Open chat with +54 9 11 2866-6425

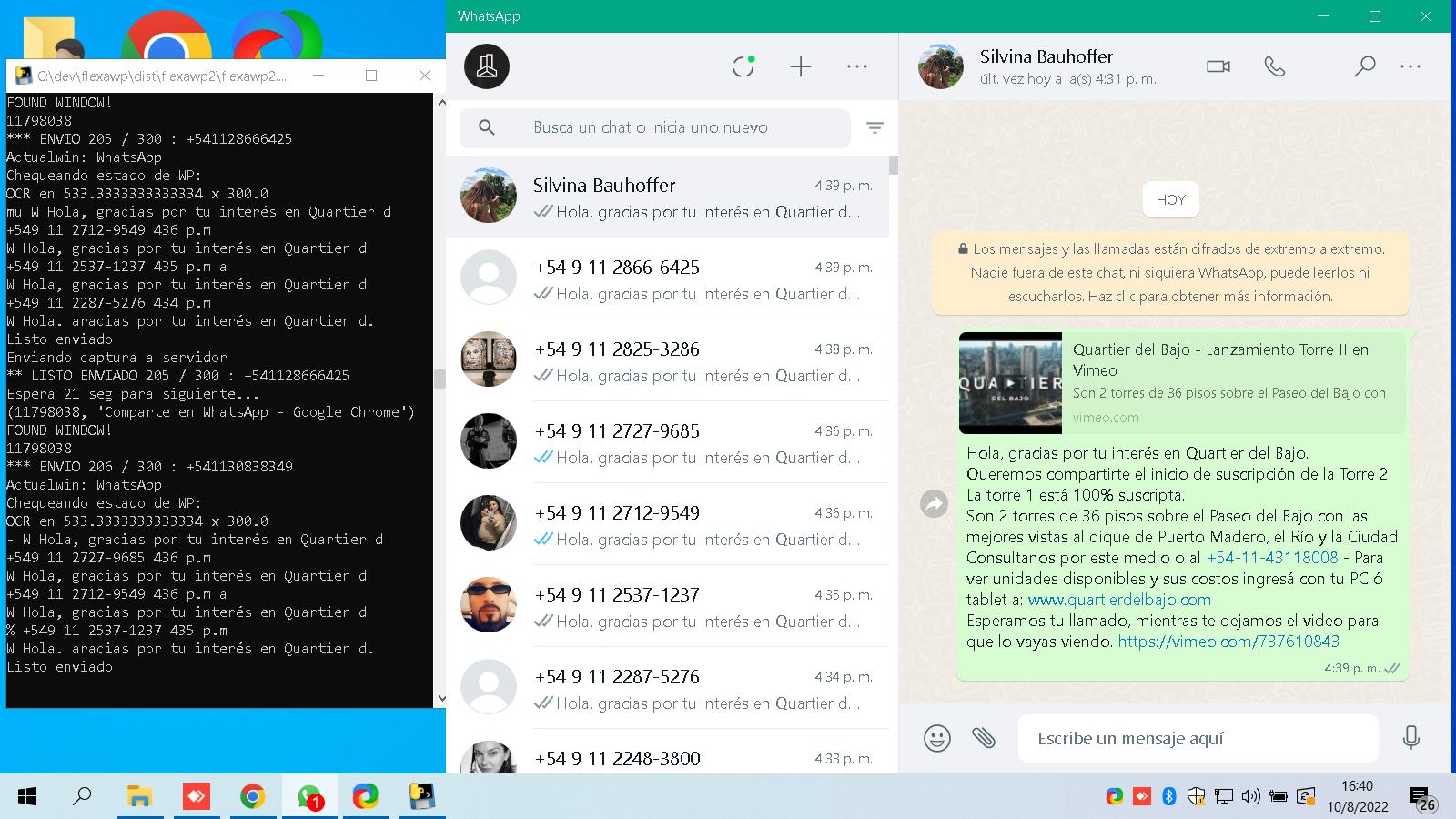pyautogui.click(x=667, y=278)
